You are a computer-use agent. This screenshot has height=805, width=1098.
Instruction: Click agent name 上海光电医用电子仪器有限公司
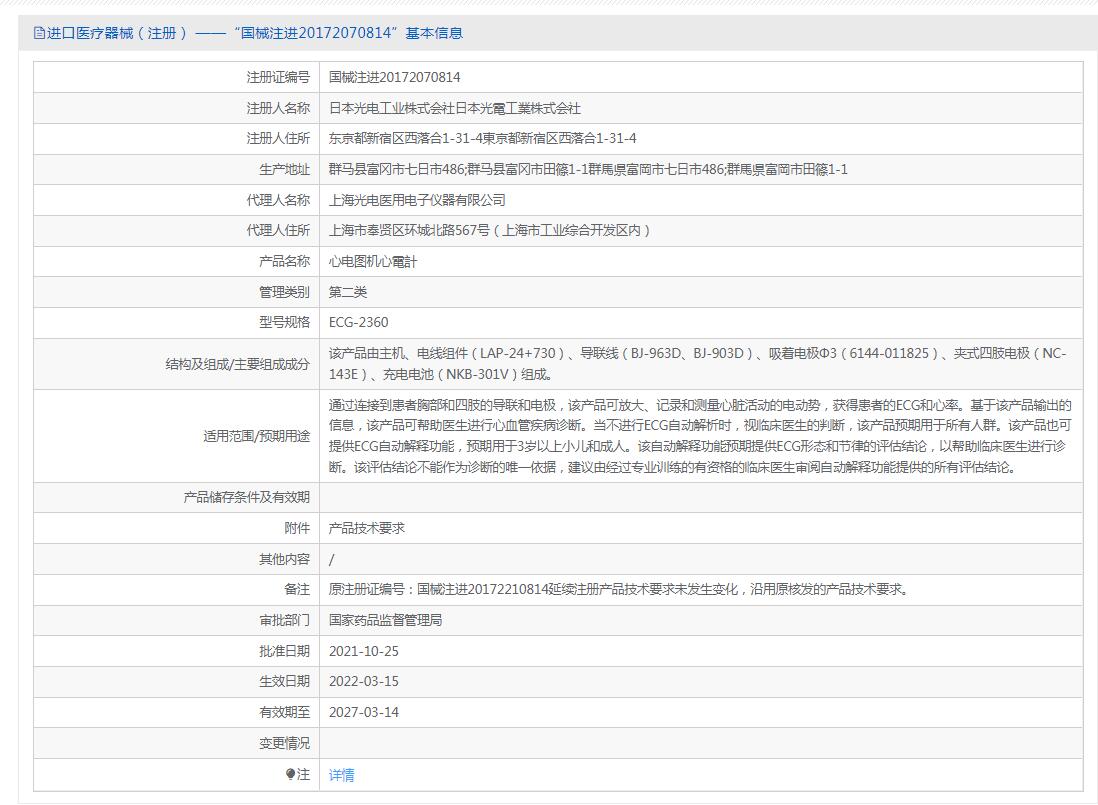417,200
